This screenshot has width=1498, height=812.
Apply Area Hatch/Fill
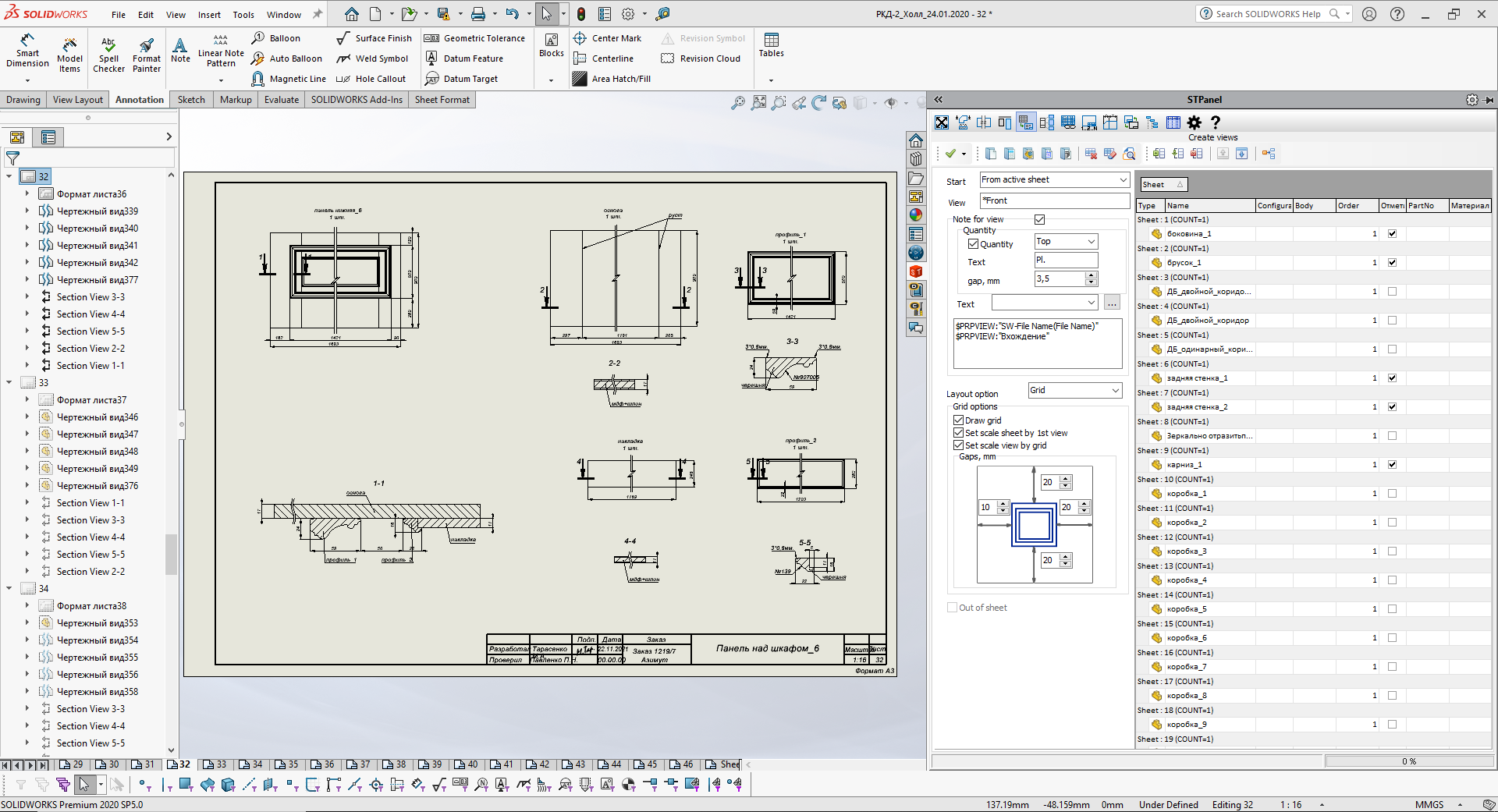point(612,79)
